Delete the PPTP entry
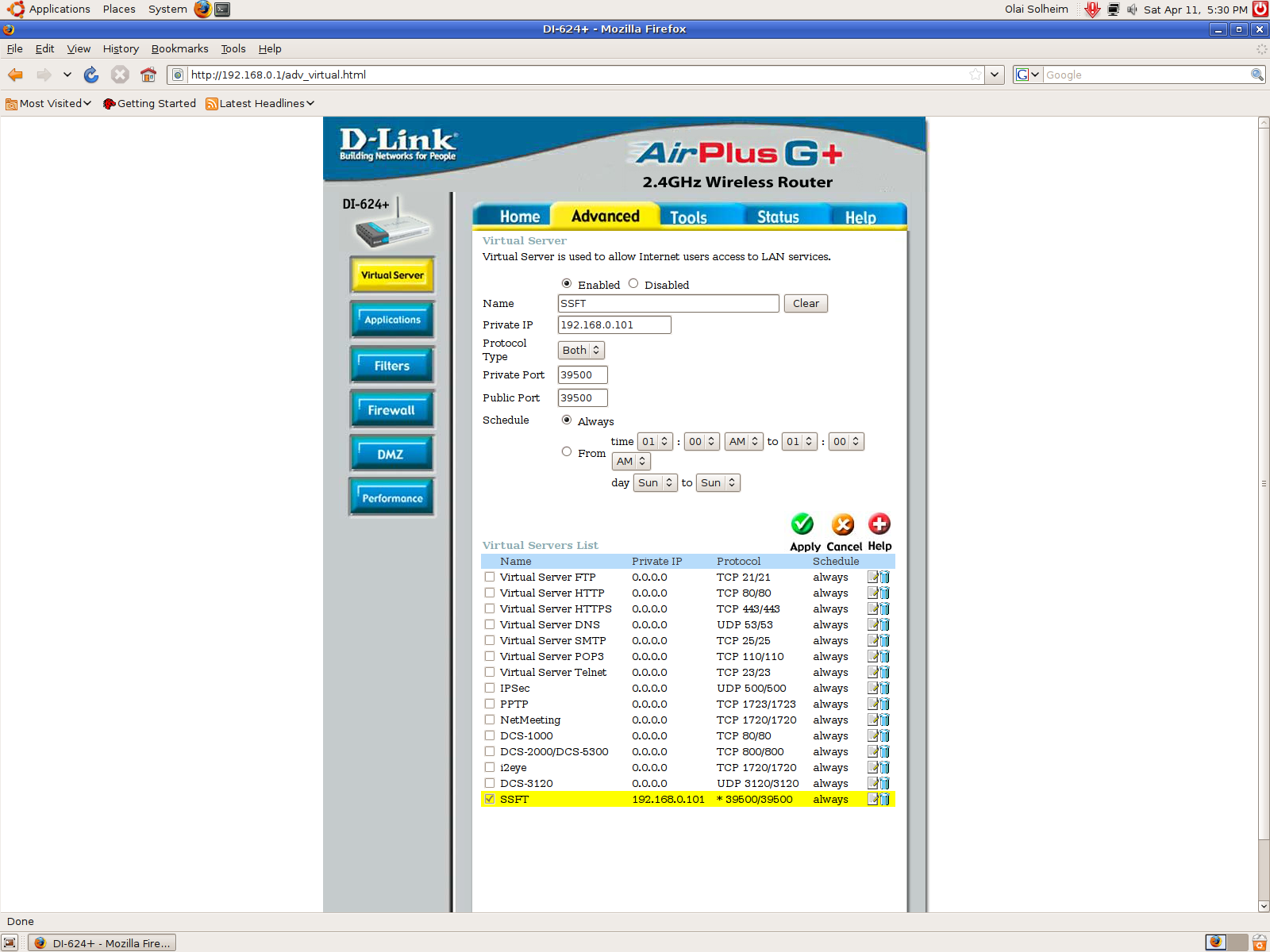1270x952 pixels. click(x=884, y=704)
